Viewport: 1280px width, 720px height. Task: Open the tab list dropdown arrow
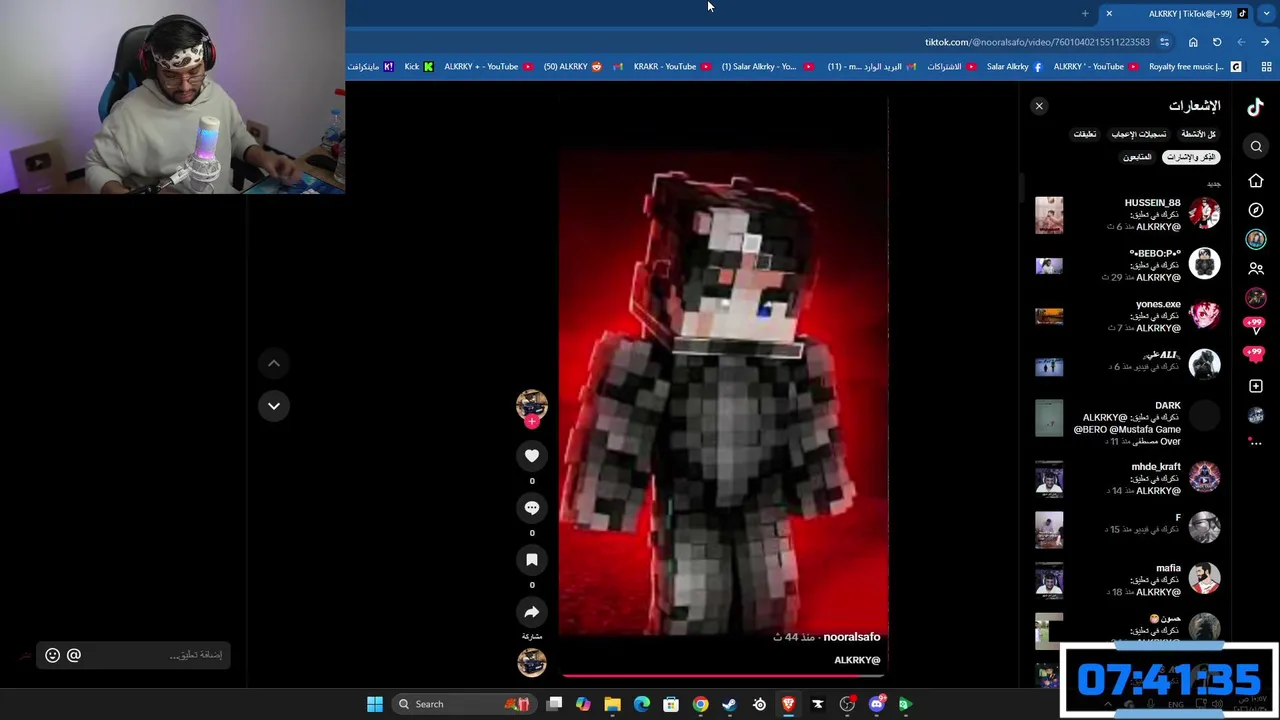tap(1266, 13)
